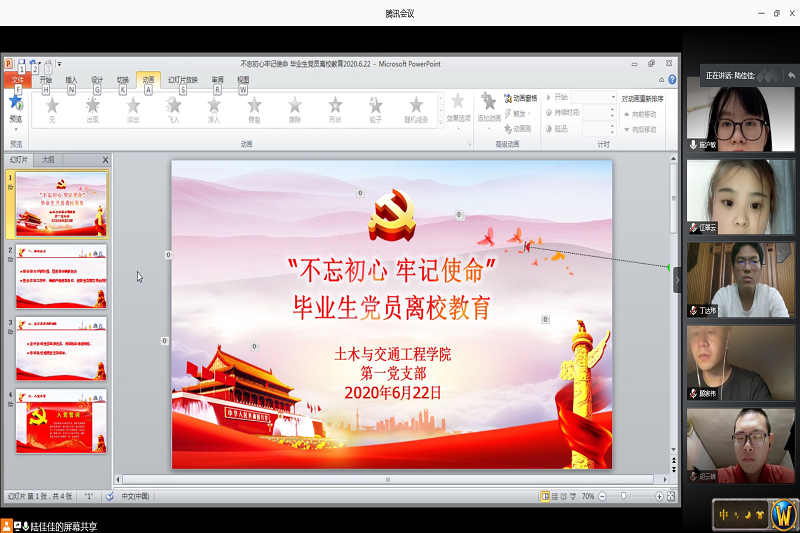Choose the Wipe (擦除) animation effect

[x=295, y=106]
